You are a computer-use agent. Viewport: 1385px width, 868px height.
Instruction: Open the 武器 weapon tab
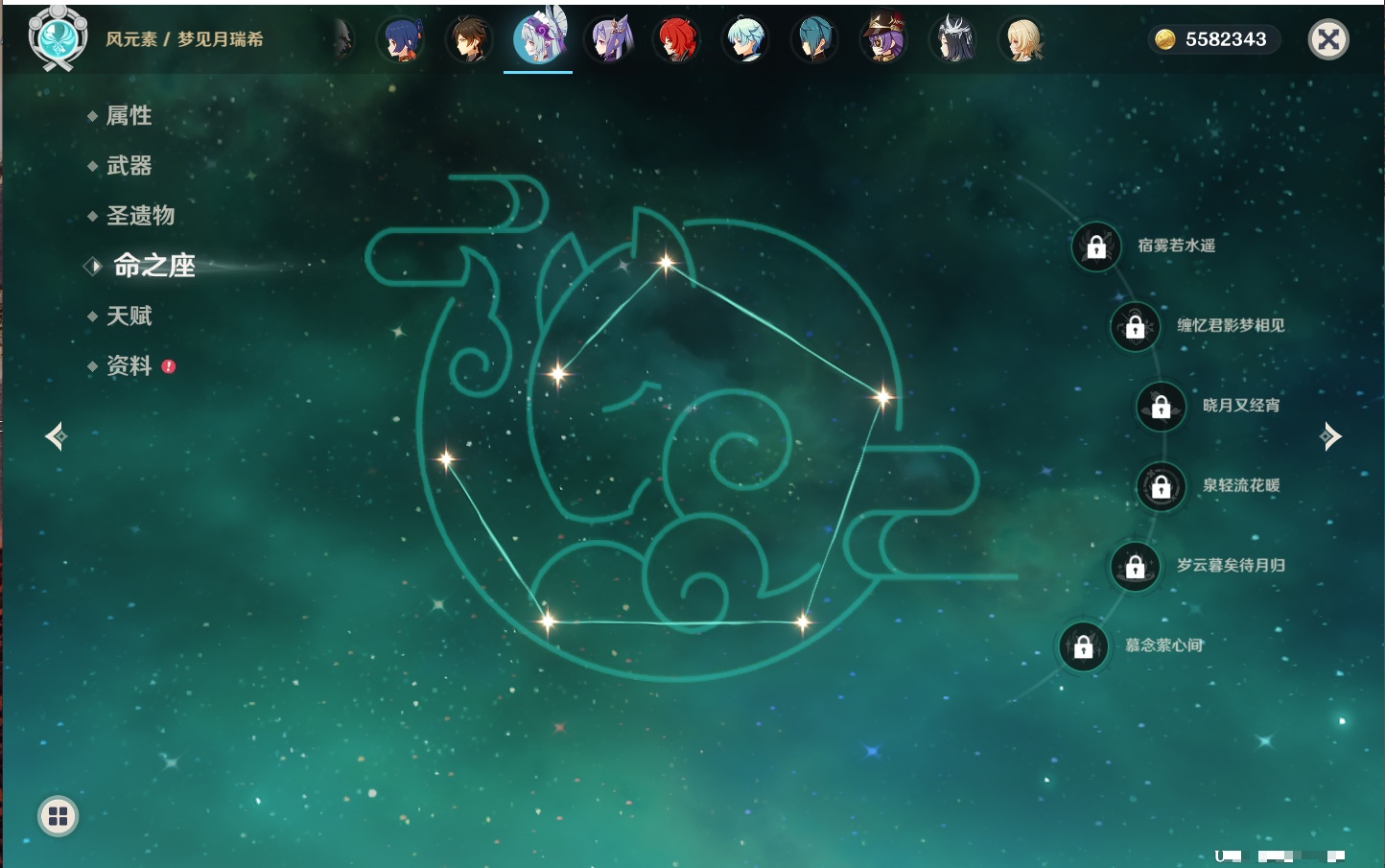[x=129, y=166]
